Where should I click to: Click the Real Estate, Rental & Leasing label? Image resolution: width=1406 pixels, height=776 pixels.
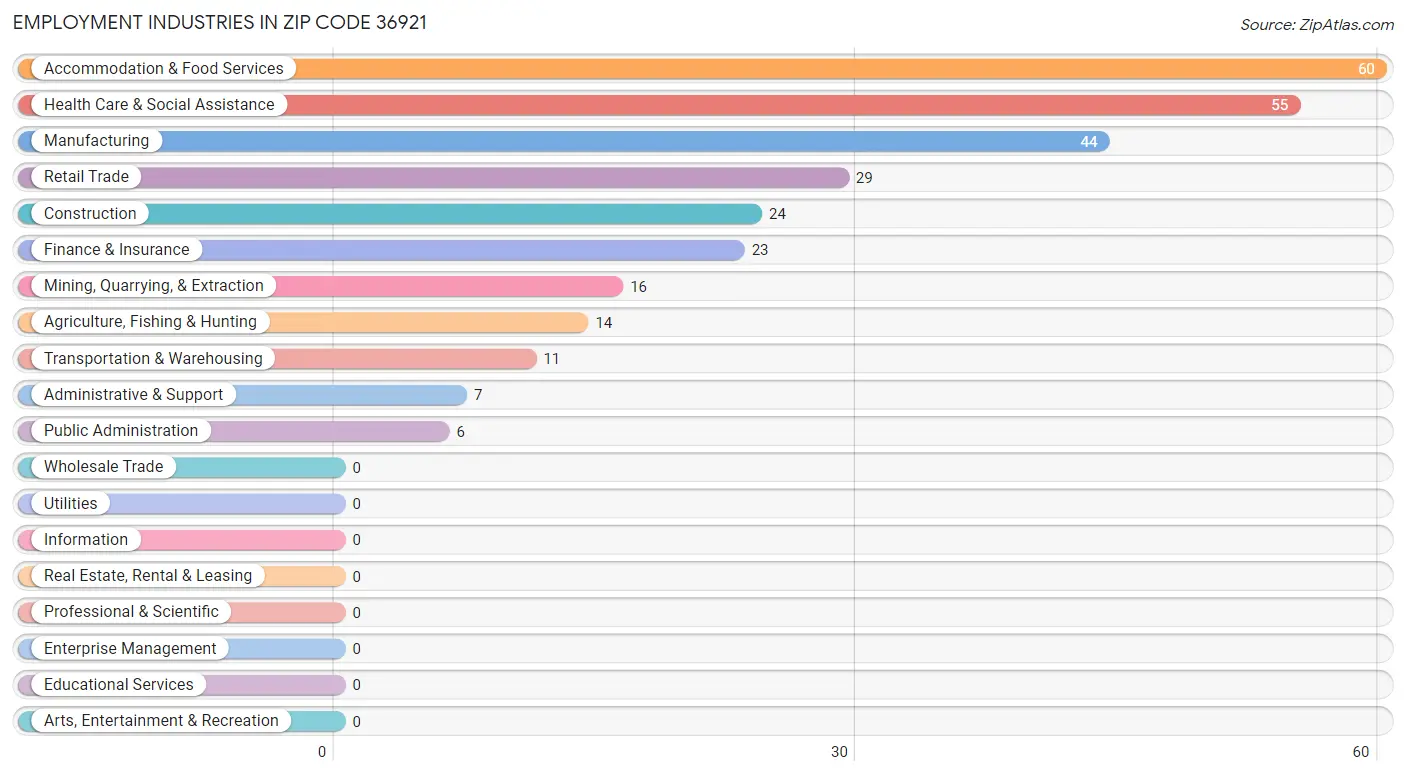pyautogui.click(x=148, y=575)
